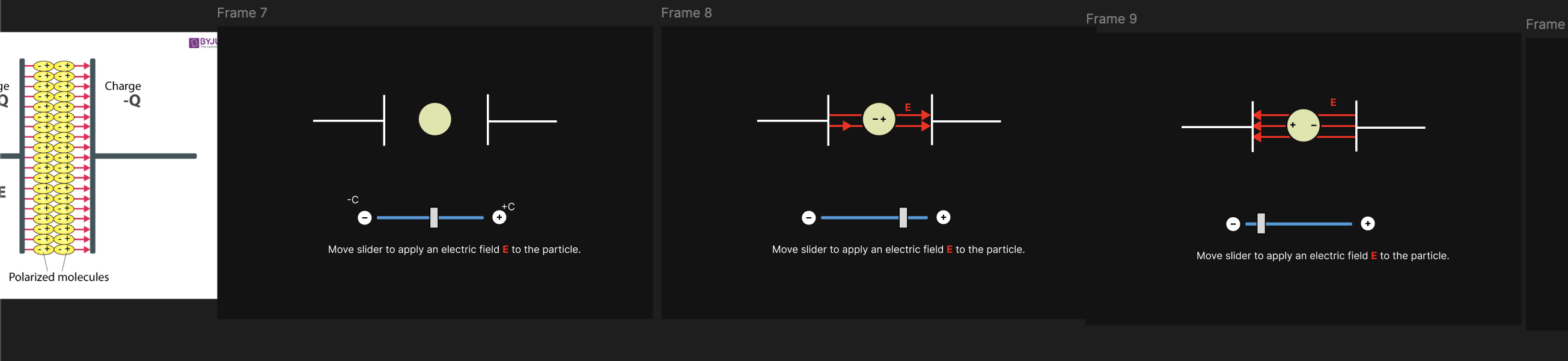Click the slider handle in Frame 8

point(903,218)
